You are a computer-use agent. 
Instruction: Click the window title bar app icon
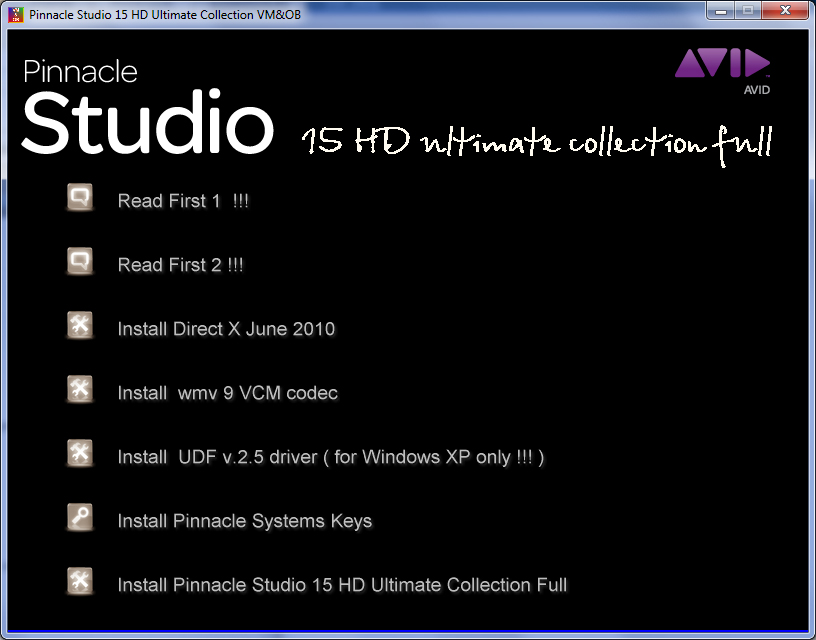[16, 15]
